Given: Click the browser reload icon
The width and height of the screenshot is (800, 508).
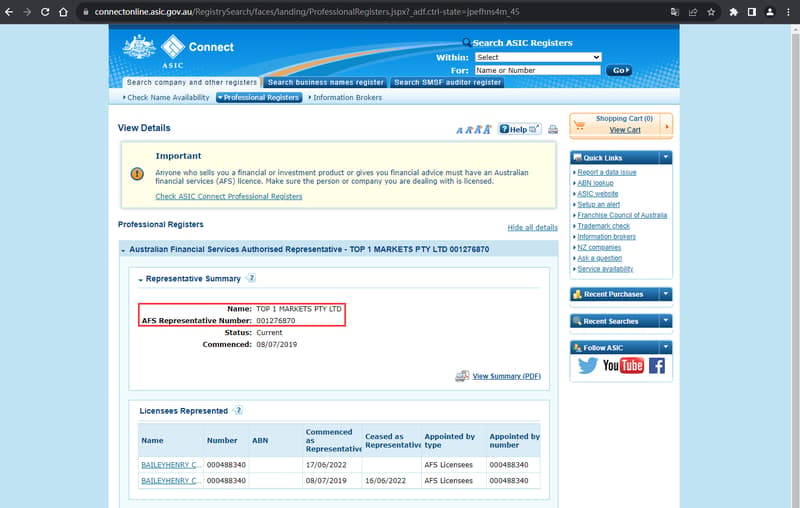Looking at the screenshot, I should pos(45,12).
